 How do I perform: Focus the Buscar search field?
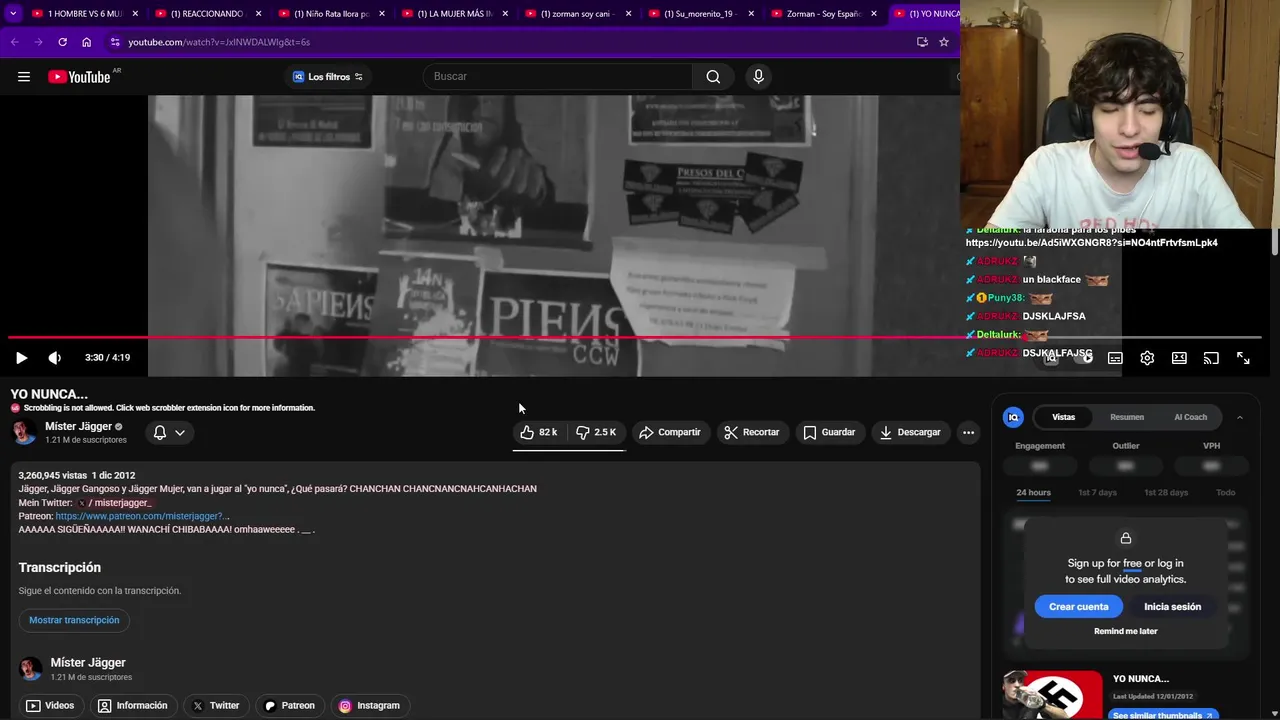click(x=558, y=77)
